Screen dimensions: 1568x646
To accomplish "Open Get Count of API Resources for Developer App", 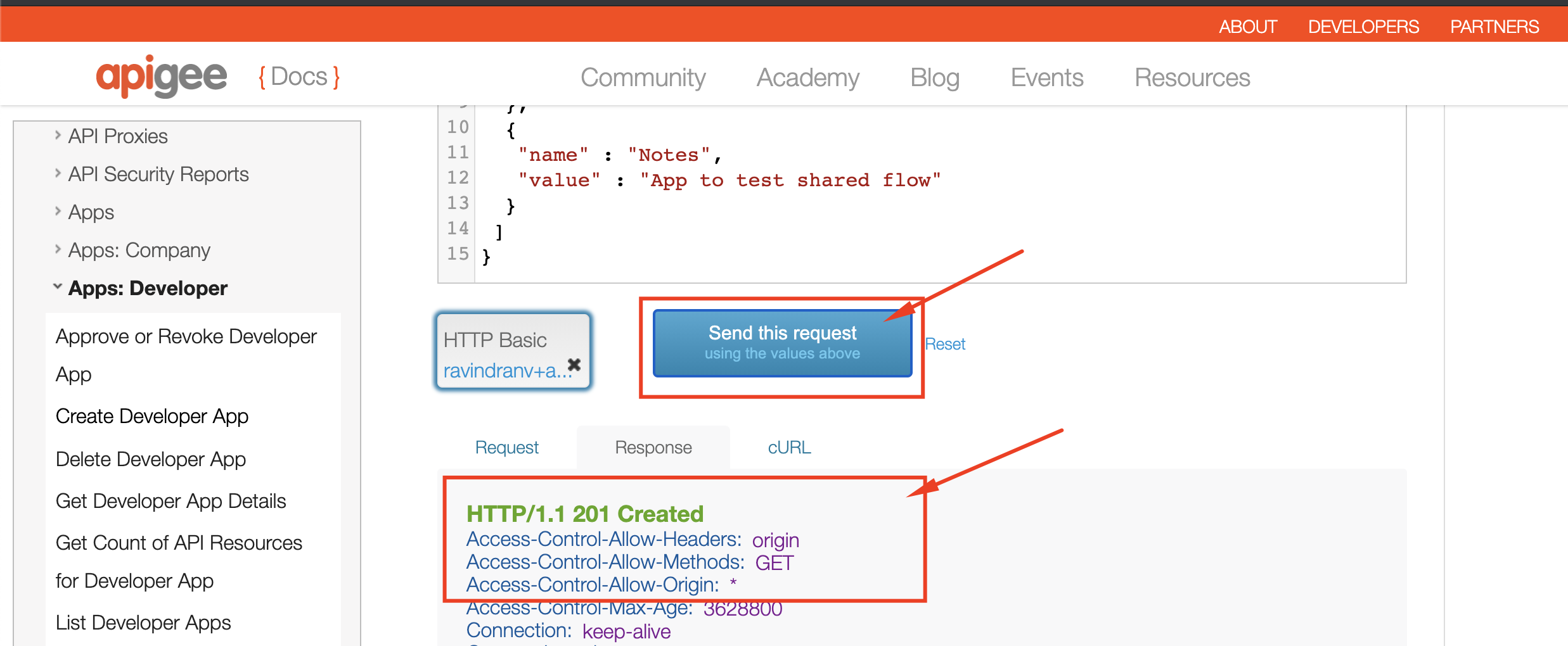I will click(x=179, y=561).
